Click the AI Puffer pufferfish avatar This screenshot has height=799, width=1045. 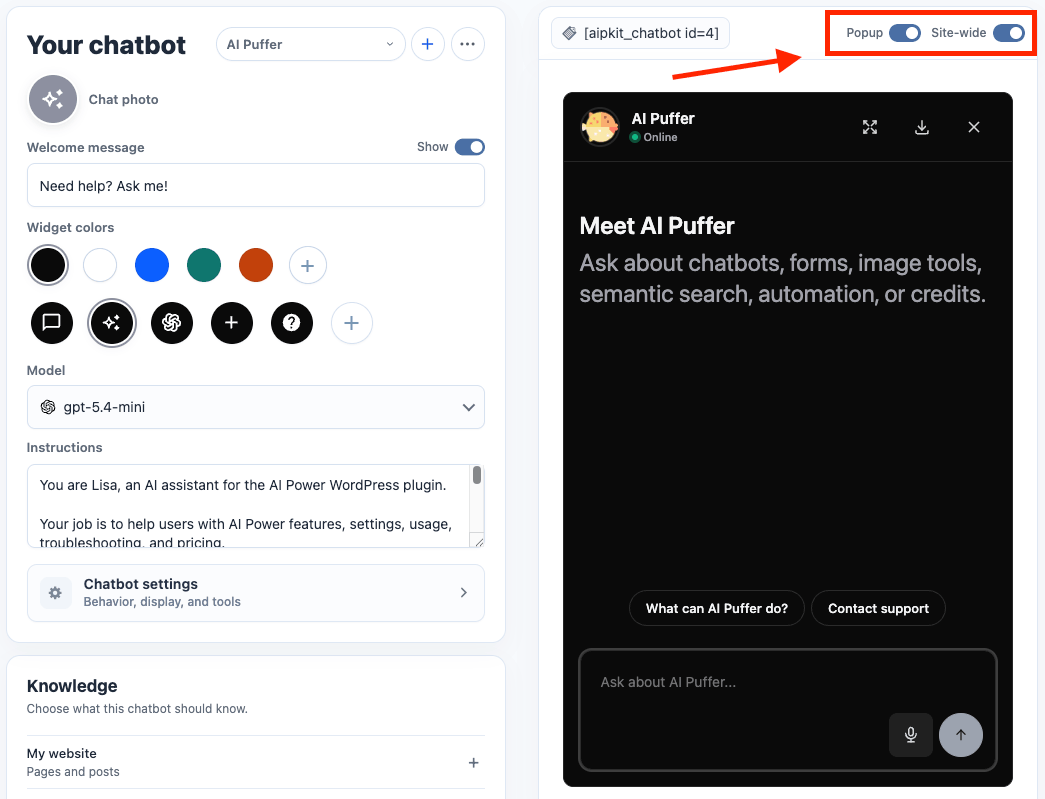click(x=600, y=127)
